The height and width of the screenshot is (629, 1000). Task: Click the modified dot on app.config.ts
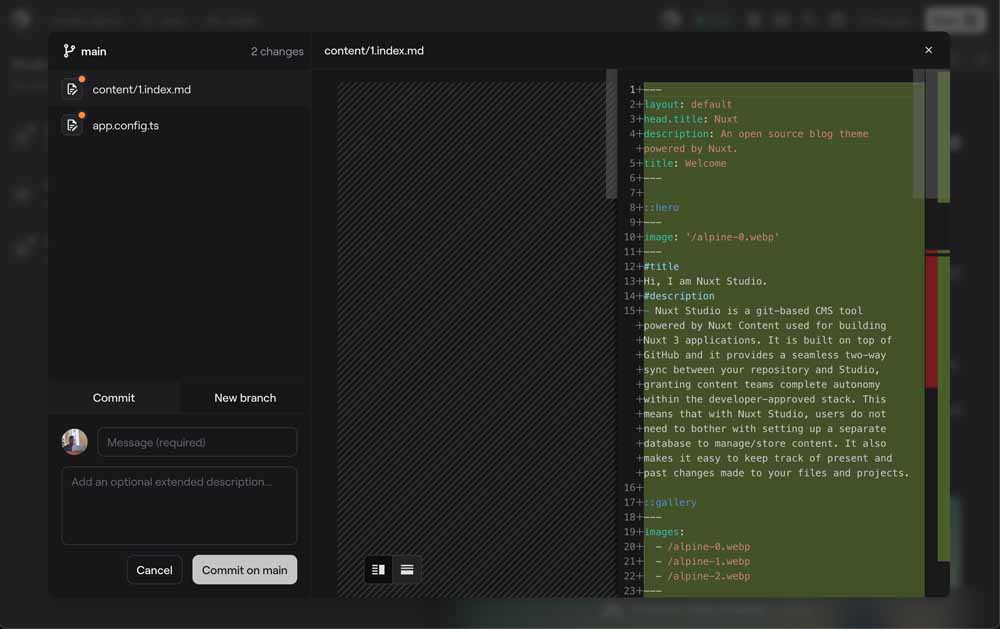click(x=81, y=115)
